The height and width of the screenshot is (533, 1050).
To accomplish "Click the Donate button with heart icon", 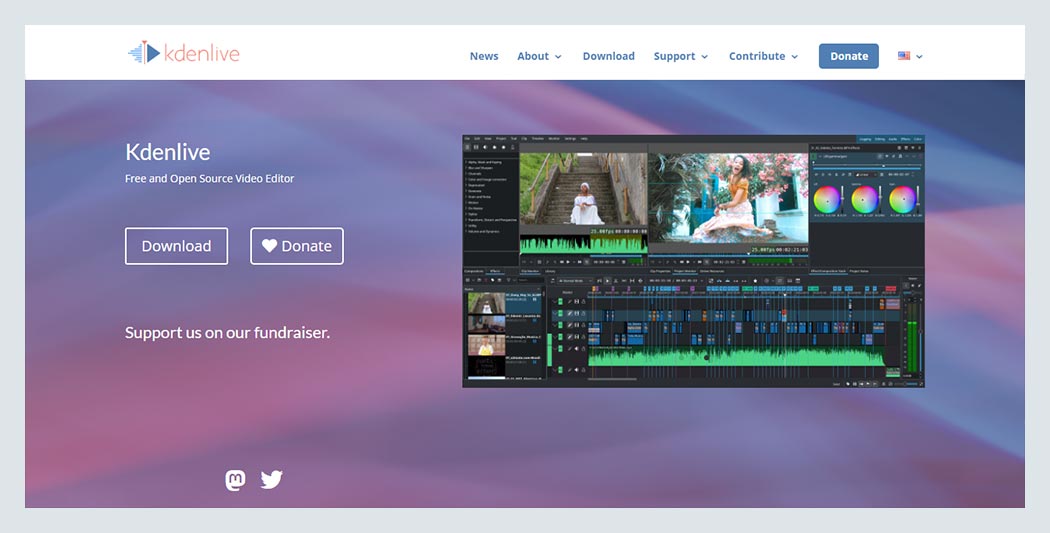I will [297, 246].
